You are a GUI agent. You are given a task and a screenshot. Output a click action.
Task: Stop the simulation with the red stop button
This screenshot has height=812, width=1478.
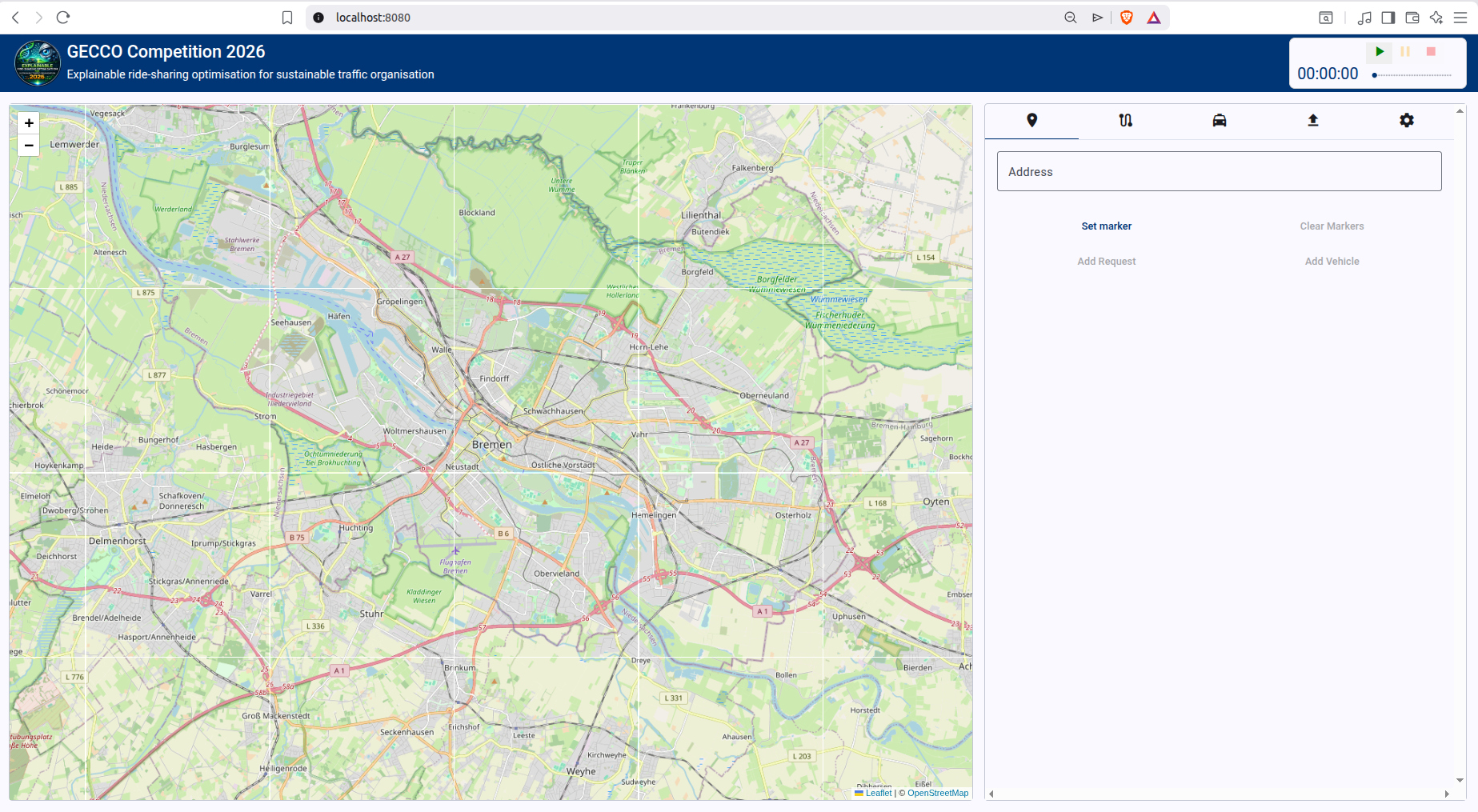coord(1431,52)
